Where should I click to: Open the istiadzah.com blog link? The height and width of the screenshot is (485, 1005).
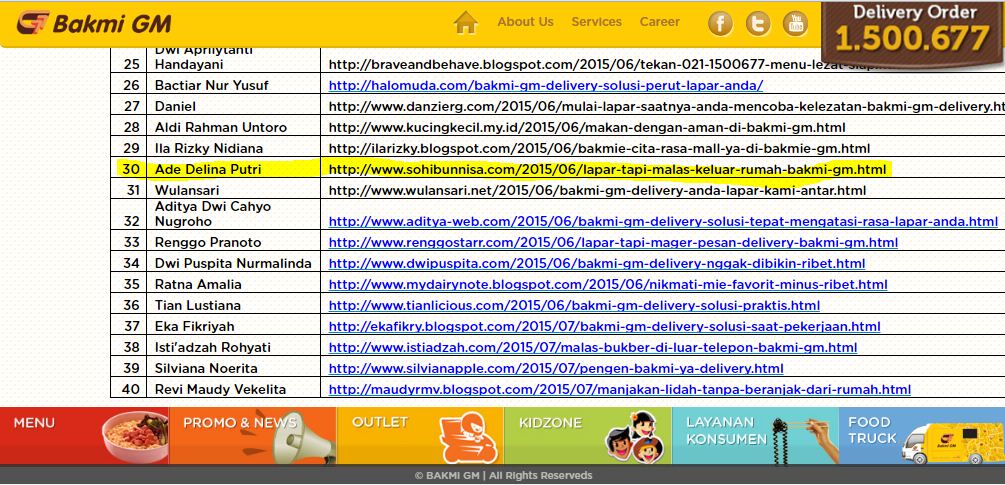[593, 348]
